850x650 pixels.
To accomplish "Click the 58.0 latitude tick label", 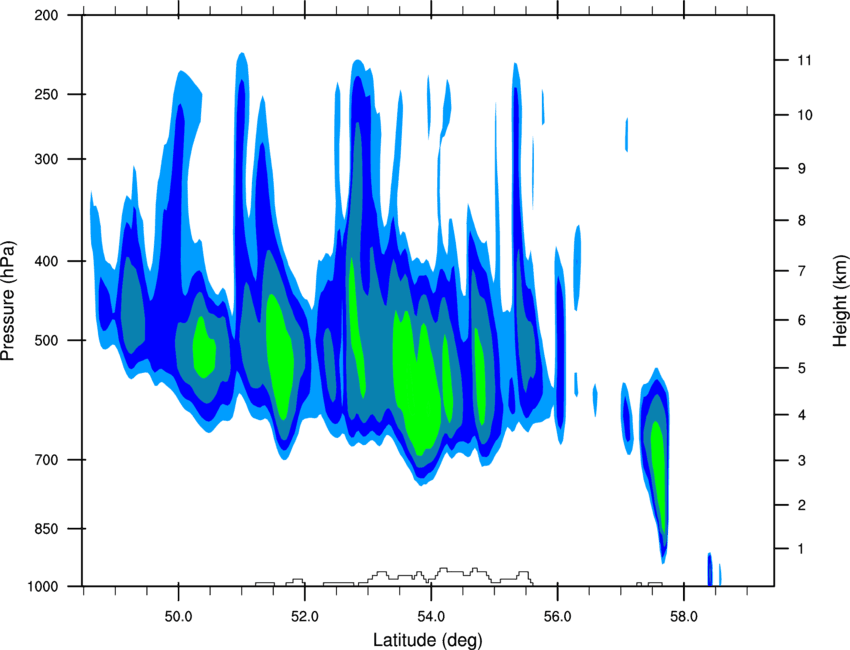I will 684,617.
